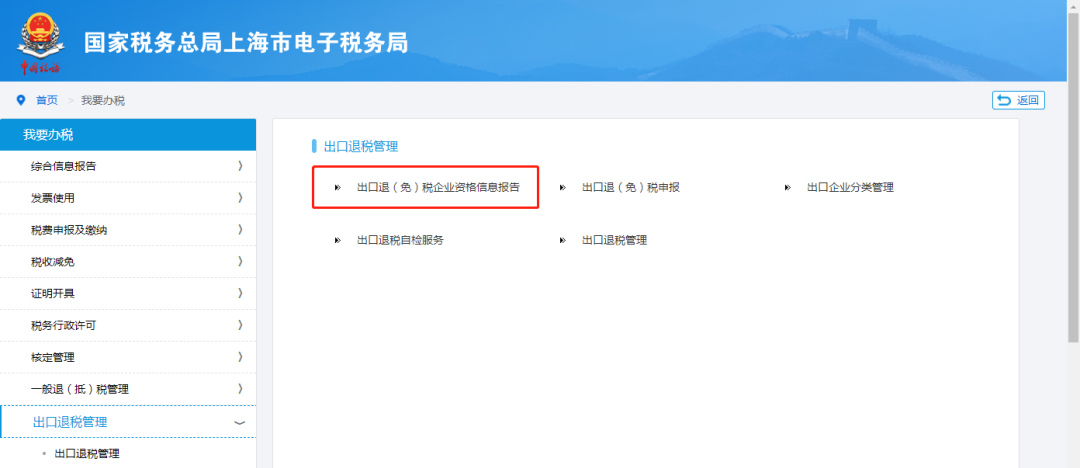The height and width of the screenshot is (468, 1080).
Task: Open the 核定管理 sidebar menu
Action: pyautogui.click(x=128, y=357)
